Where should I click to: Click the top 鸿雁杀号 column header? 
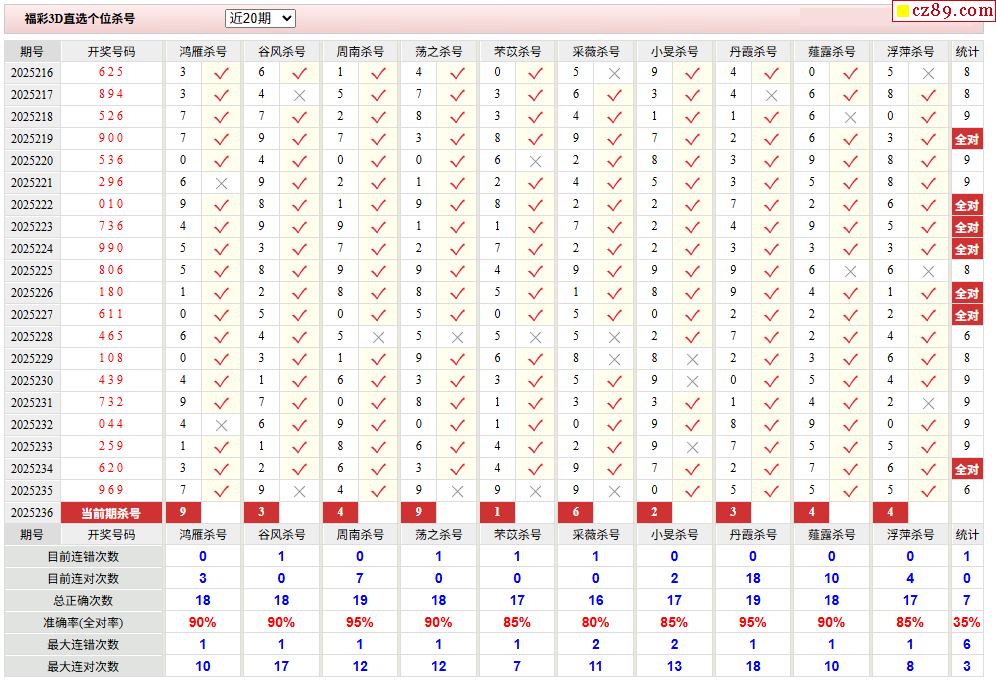tap(203, 51)
